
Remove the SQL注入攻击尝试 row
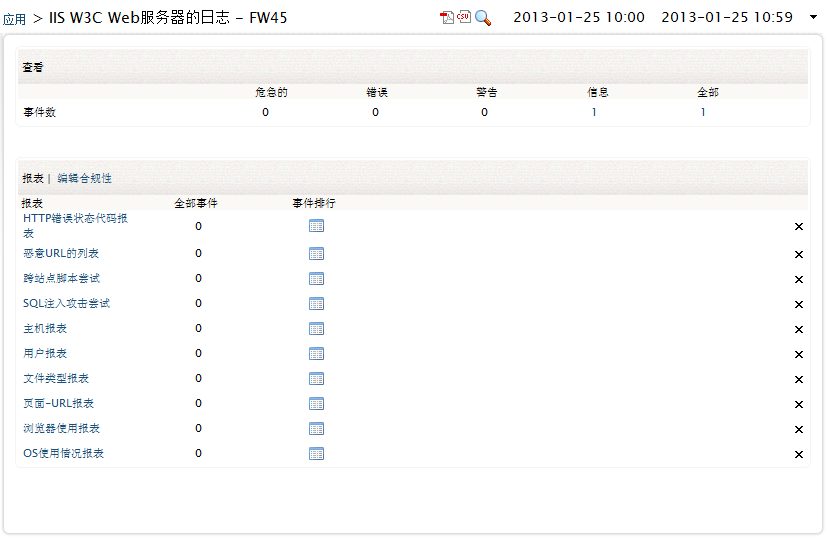click(x=799, y=304)
